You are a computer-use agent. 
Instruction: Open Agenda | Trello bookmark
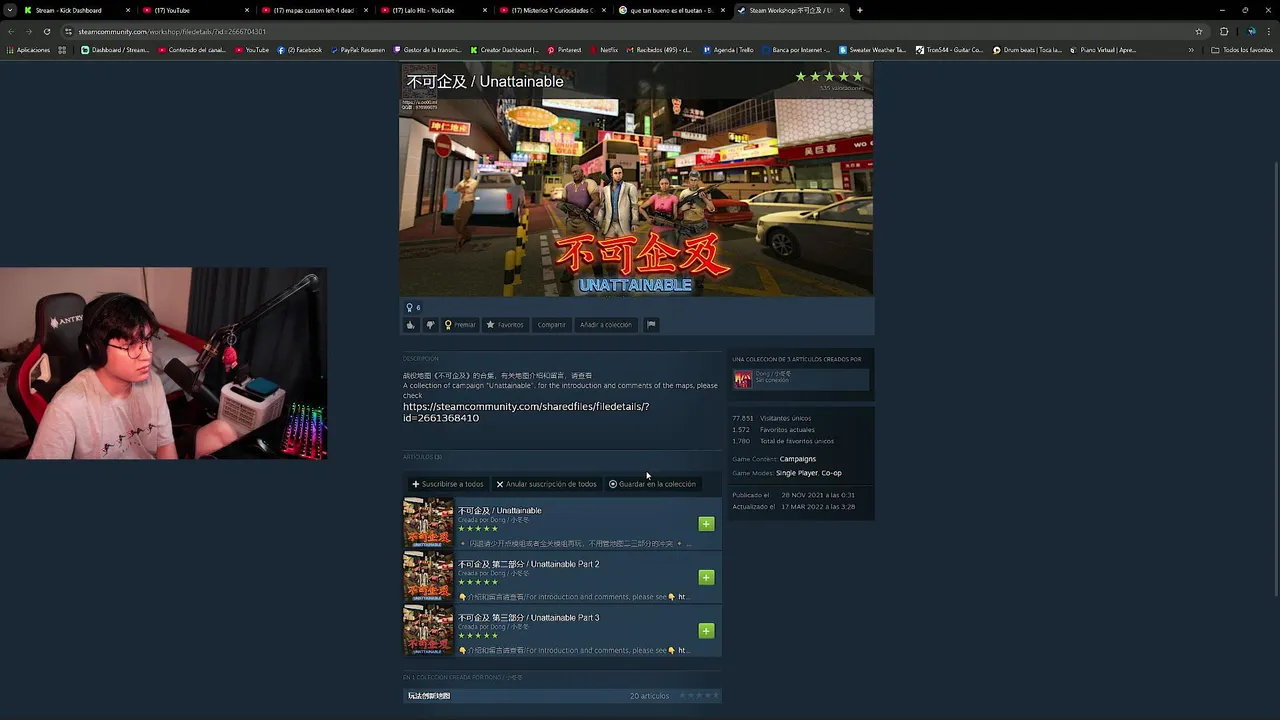(729, 50)
